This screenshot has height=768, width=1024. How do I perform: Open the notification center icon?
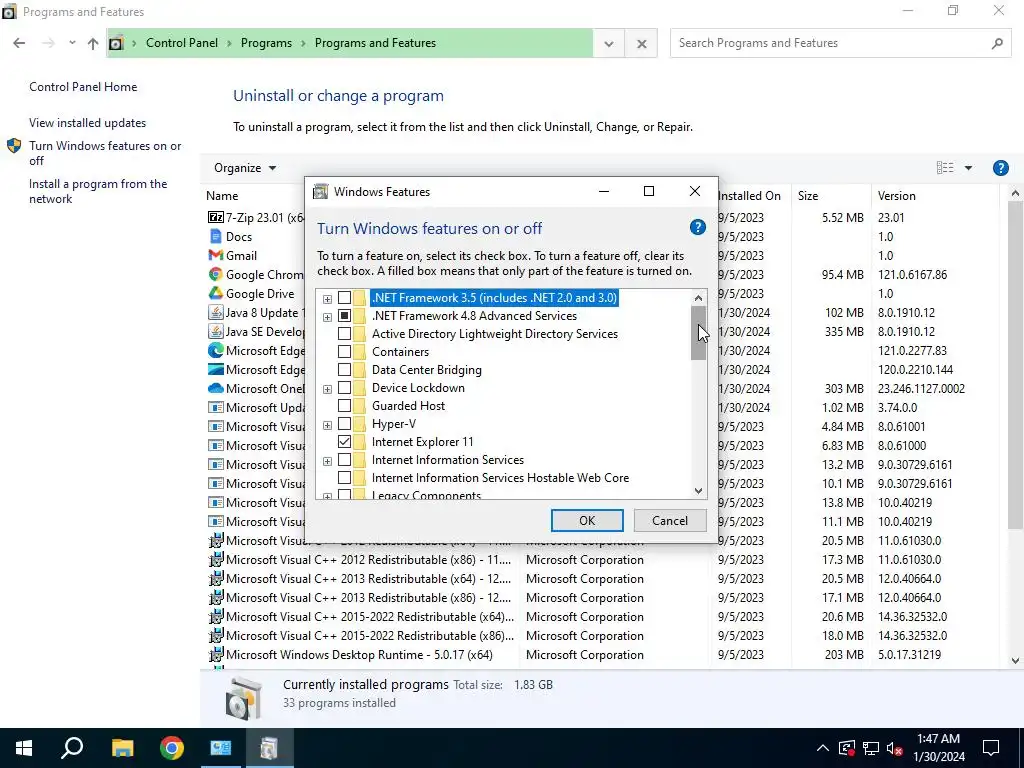pyautogui.click(x=991, y=748)
